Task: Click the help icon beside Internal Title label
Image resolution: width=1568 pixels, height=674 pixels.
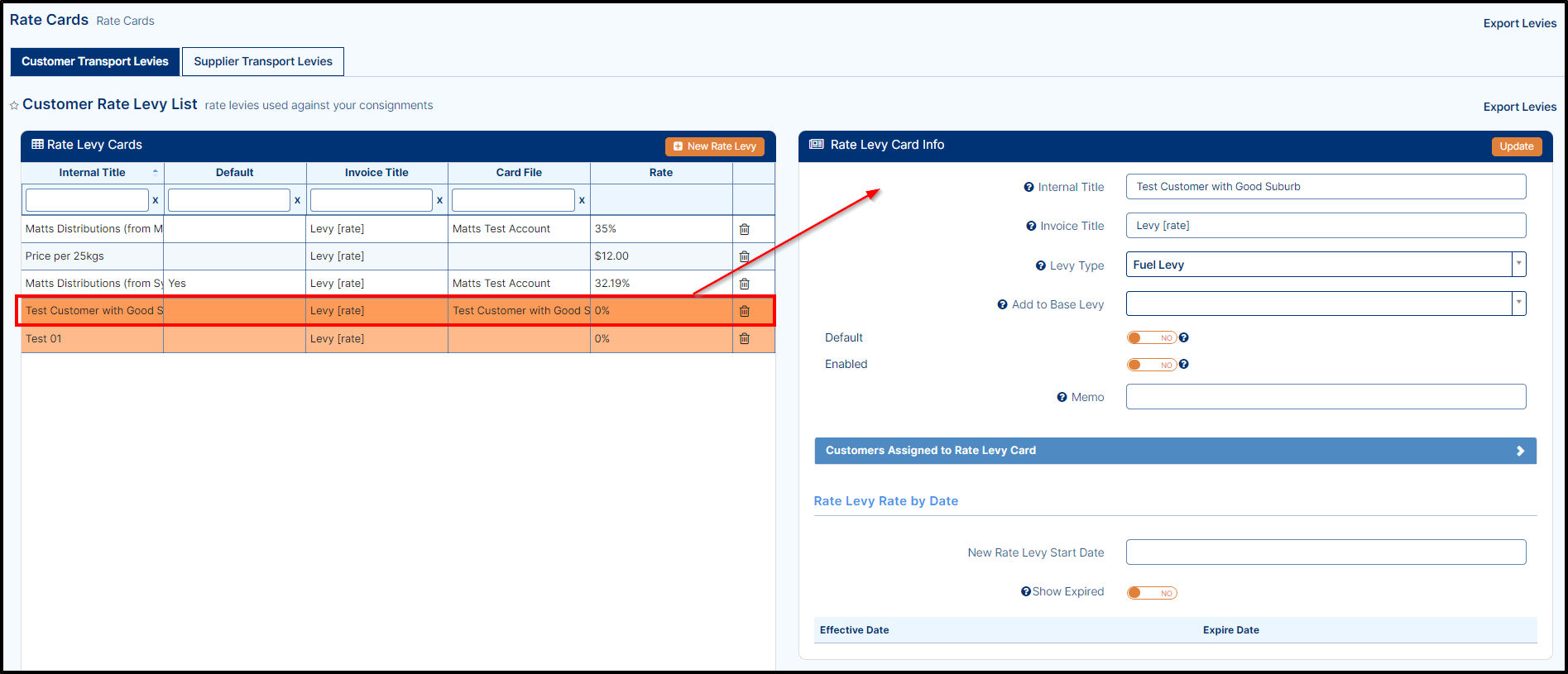Action: click(x=1029, y=188)
